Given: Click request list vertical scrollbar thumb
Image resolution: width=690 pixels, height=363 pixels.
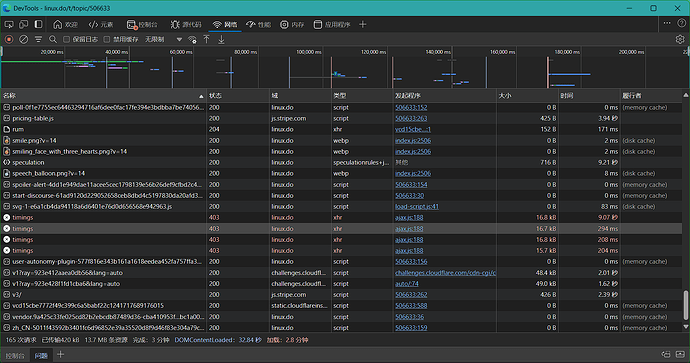Looking at the screenshot, I should pos(686,305).
